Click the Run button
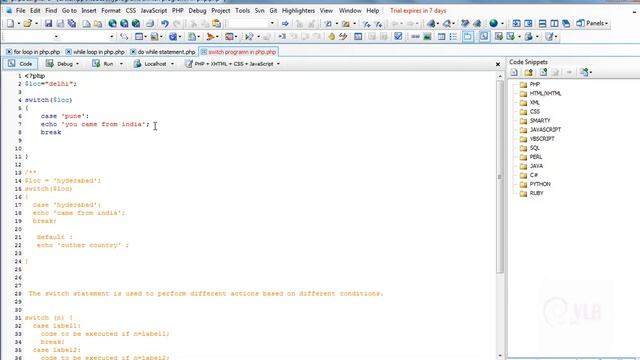Image resolution: width=640 pixels, height=360 pixels. click(104, 64)
